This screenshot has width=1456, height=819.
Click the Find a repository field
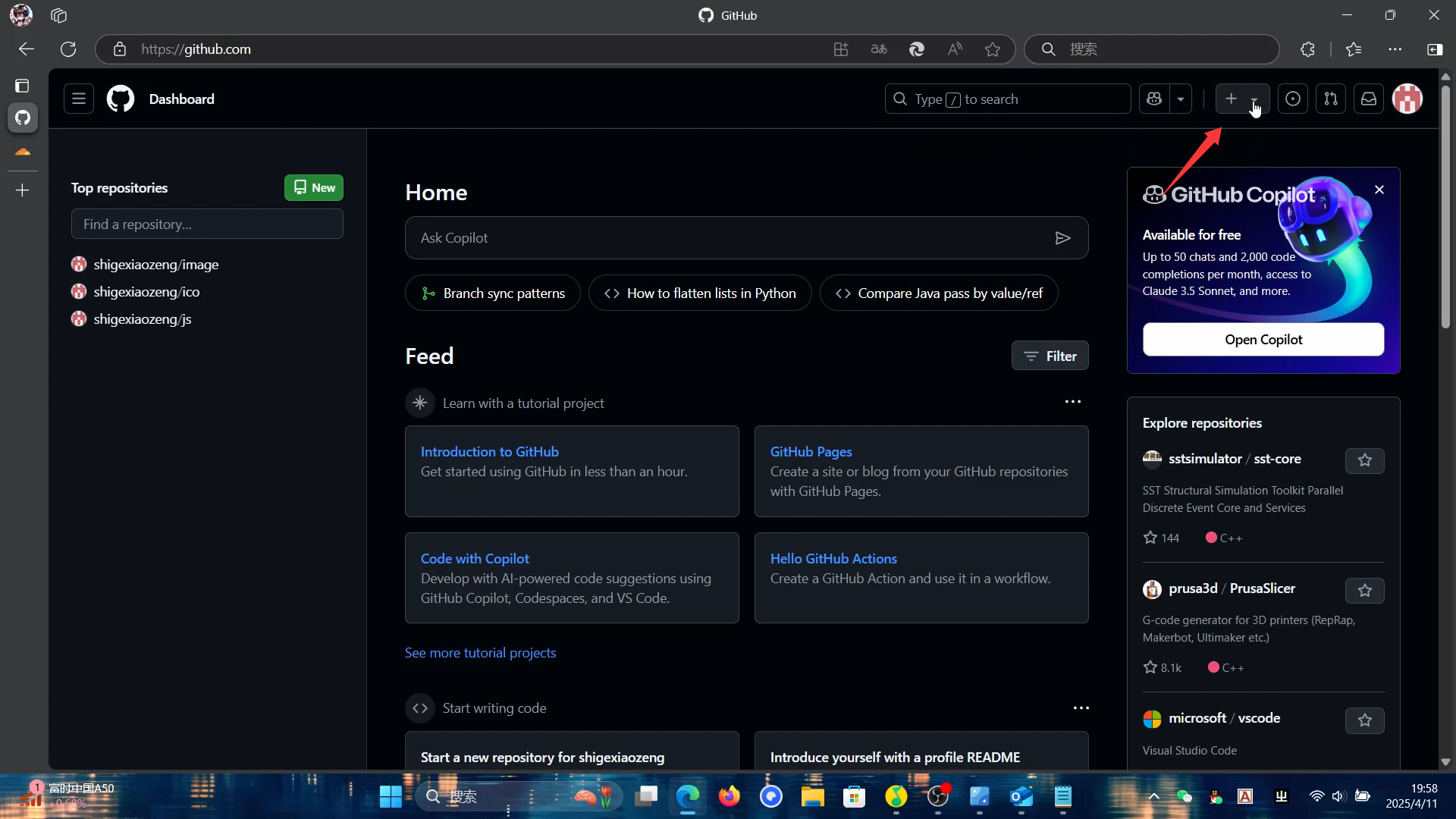click(x=207, y=224)
